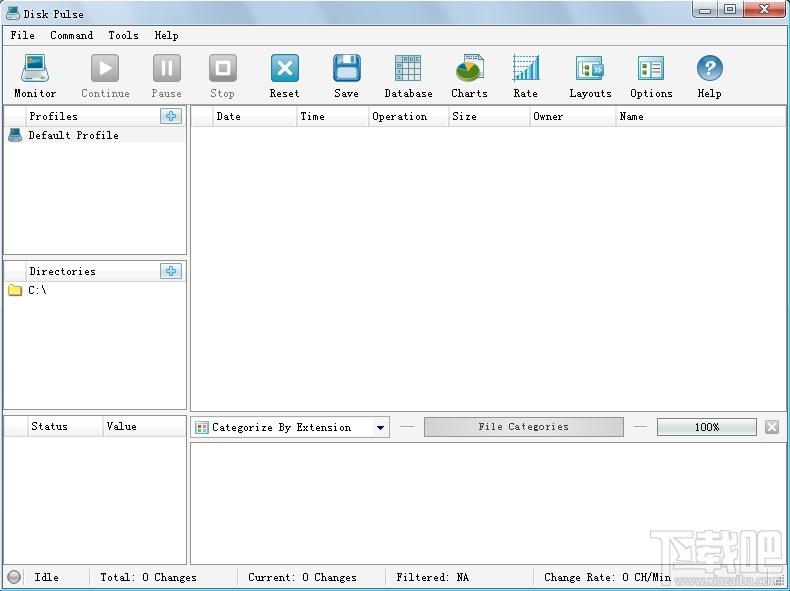Screen dimensions: 790x591
Task: Select the Default Profile entry
Action: [x=95, y=135]
